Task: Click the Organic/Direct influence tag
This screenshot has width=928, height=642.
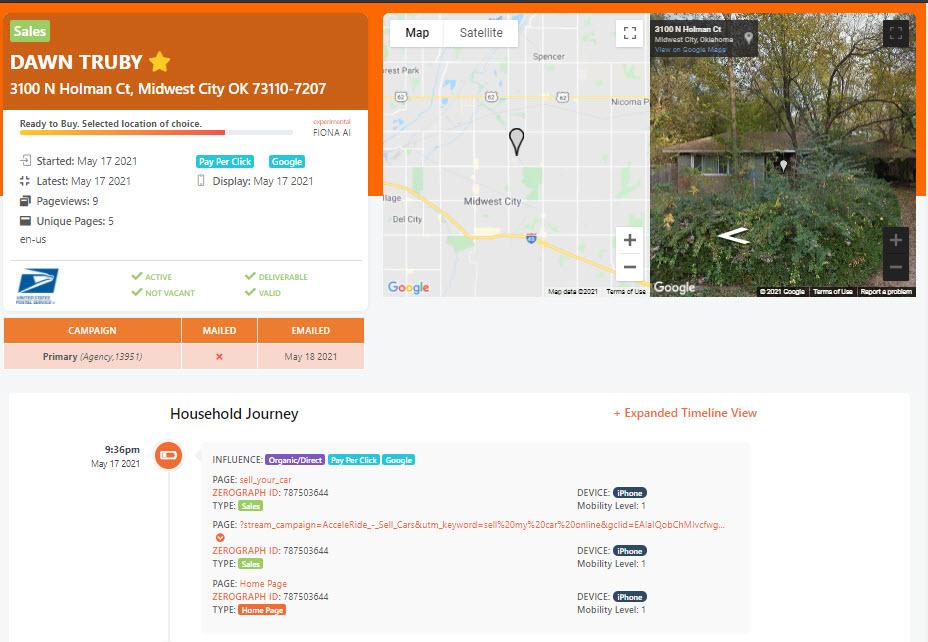Action: point(295,460)
